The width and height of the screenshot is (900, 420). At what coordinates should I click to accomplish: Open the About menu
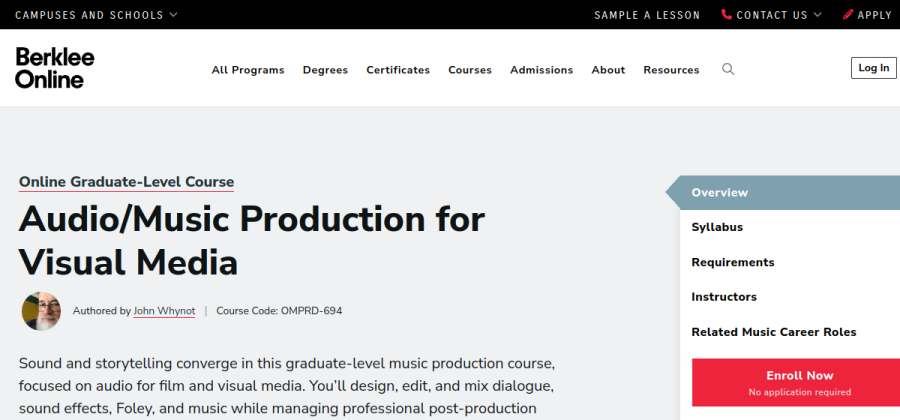coord(608,70)
